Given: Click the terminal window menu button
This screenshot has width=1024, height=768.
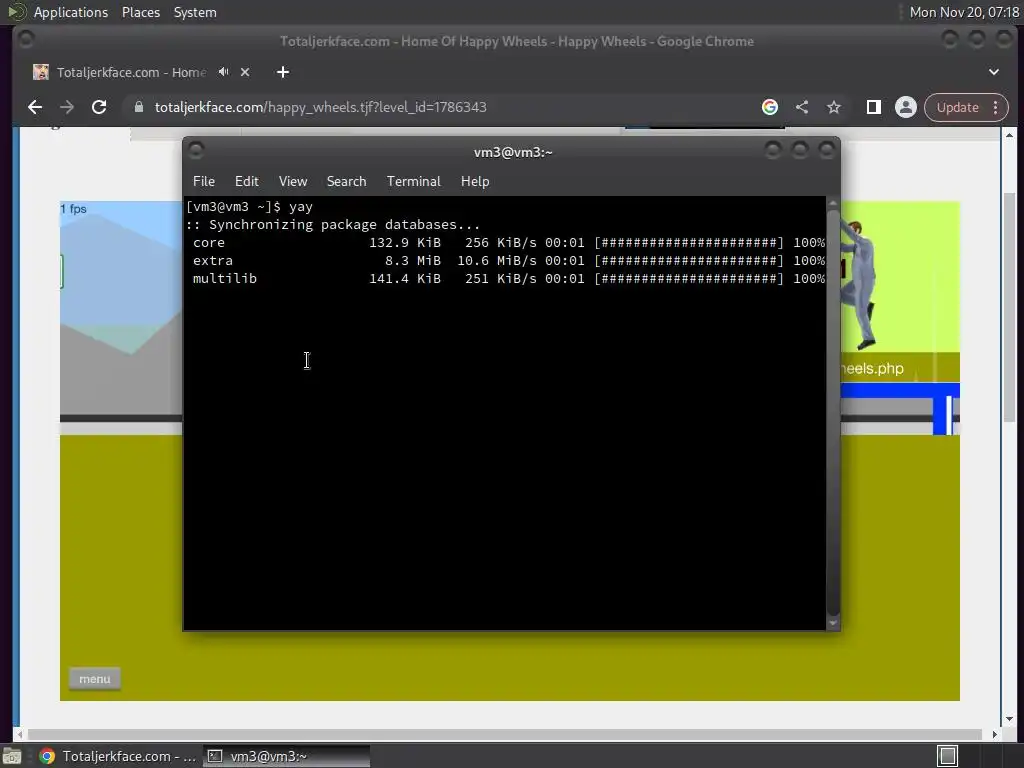Looking at the screenshot, I should [x=196, y=151].
